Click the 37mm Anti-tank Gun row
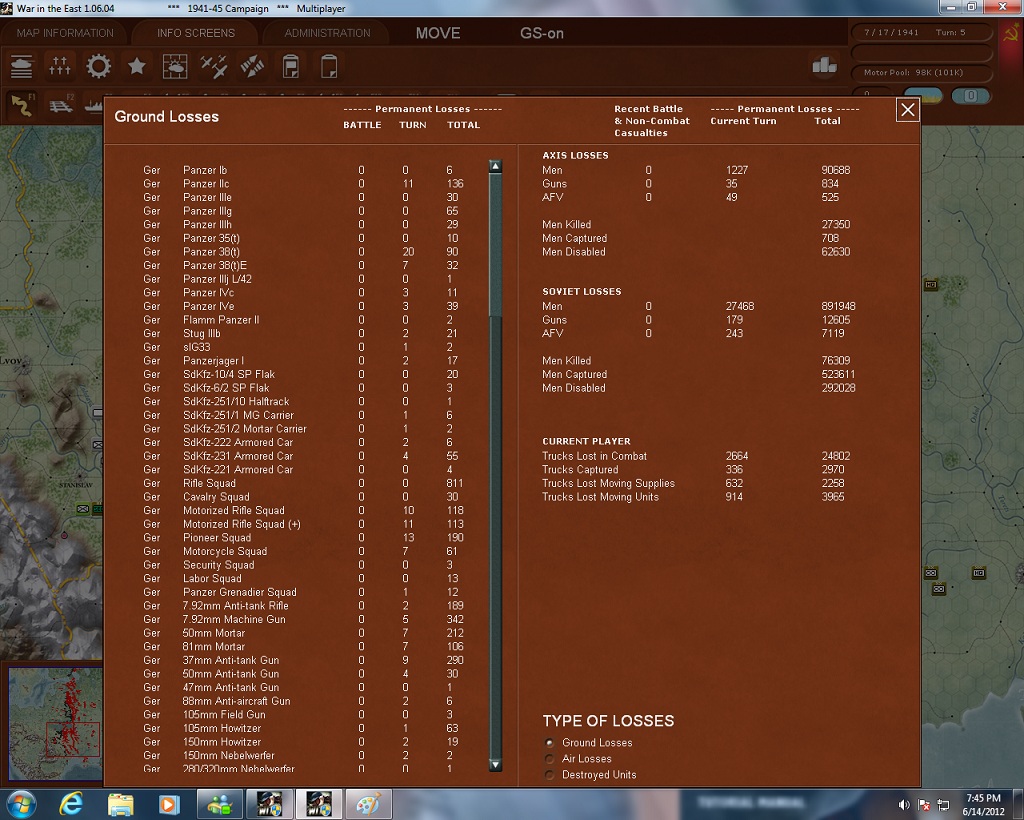Screen dimensions: 1024x820 (x=302, y=660)
